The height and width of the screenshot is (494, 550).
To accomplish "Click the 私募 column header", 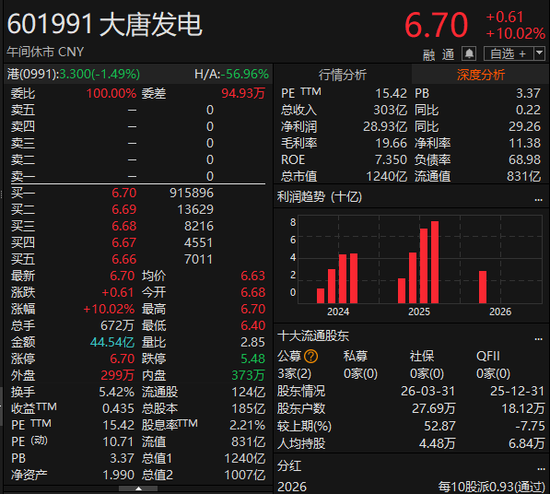I will pyautogui.click(x=355, y=356).
